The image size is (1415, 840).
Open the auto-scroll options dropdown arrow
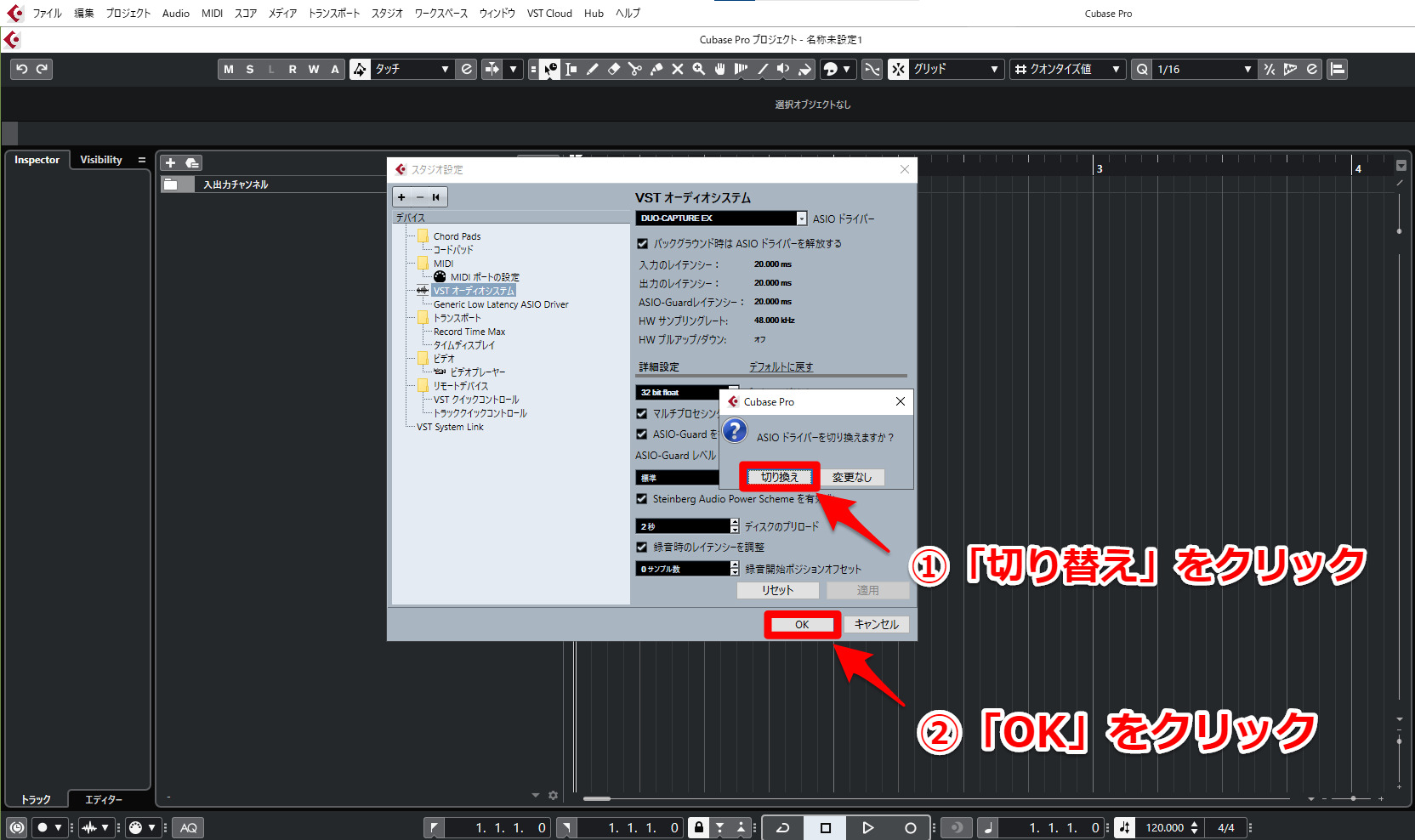tap(513, 69)
